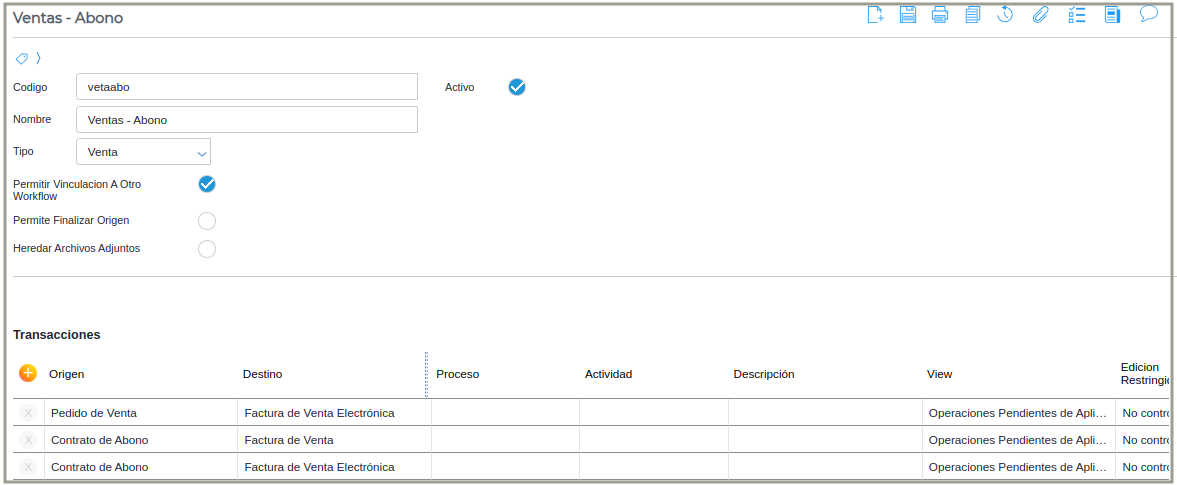1177x485 pixels.
Task: Toggle the Activo checkbox
Action: pyautogui.click(x=517, y=87)
